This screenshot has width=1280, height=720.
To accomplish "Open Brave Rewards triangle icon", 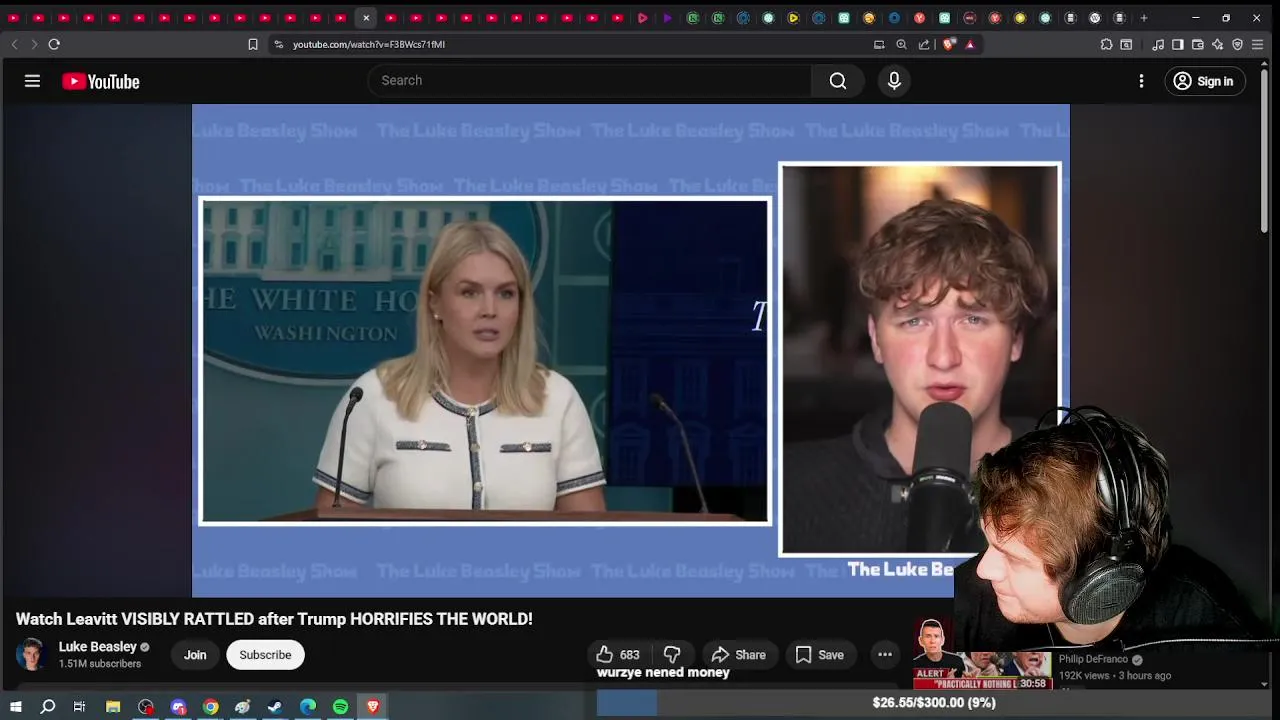I will pos(969,44).
